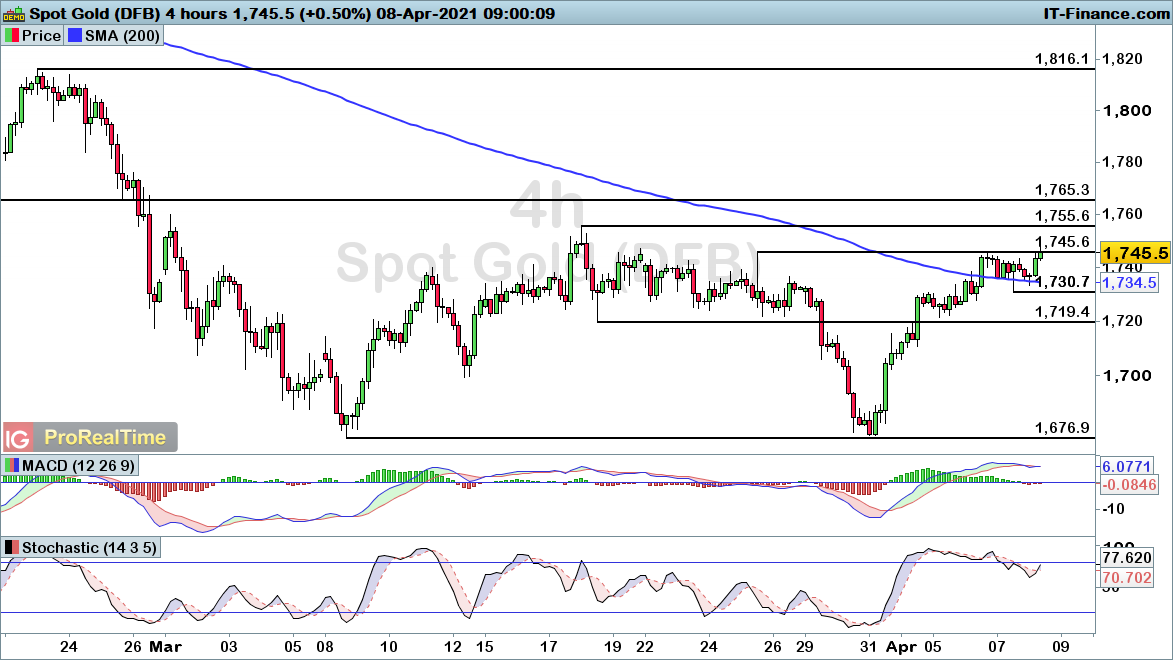
Task: Click the -10 MACD axis tick
Action: [x=1114, y=509]
